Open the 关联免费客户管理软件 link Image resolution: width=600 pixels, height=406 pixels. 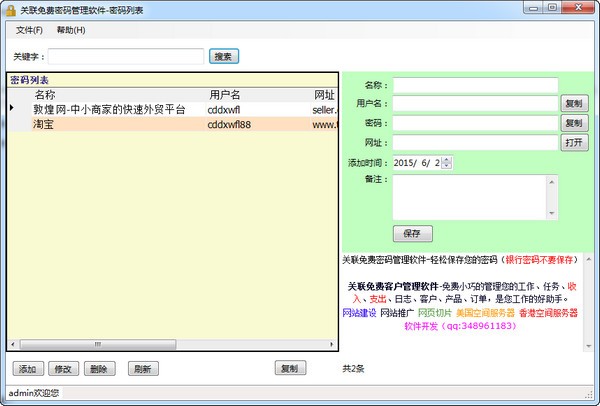point(393,286)
